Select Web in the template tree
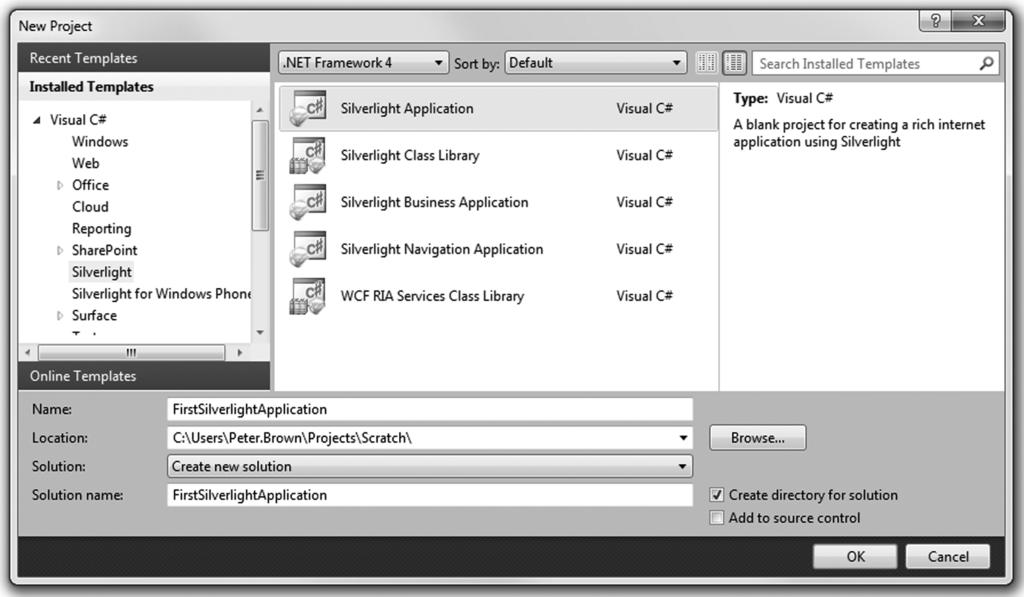This screenshot has height=597, width=1024. 86,163
